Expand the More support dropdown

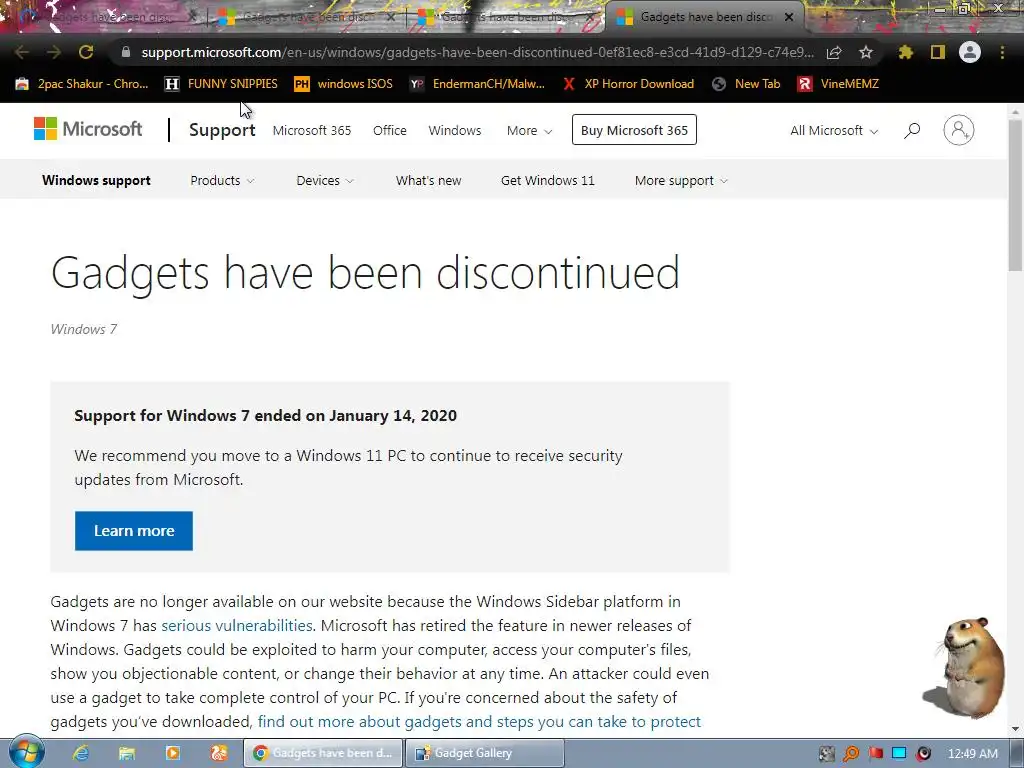tap(681, 181)
